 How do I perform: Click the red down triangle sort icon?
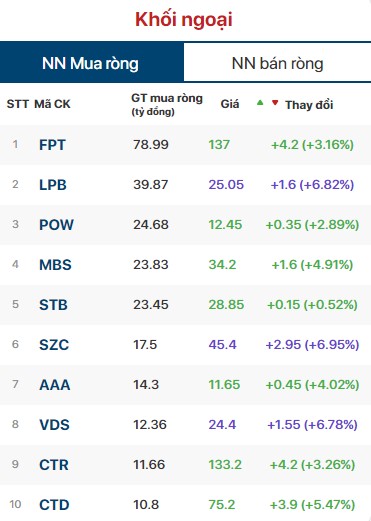[275, 103]
